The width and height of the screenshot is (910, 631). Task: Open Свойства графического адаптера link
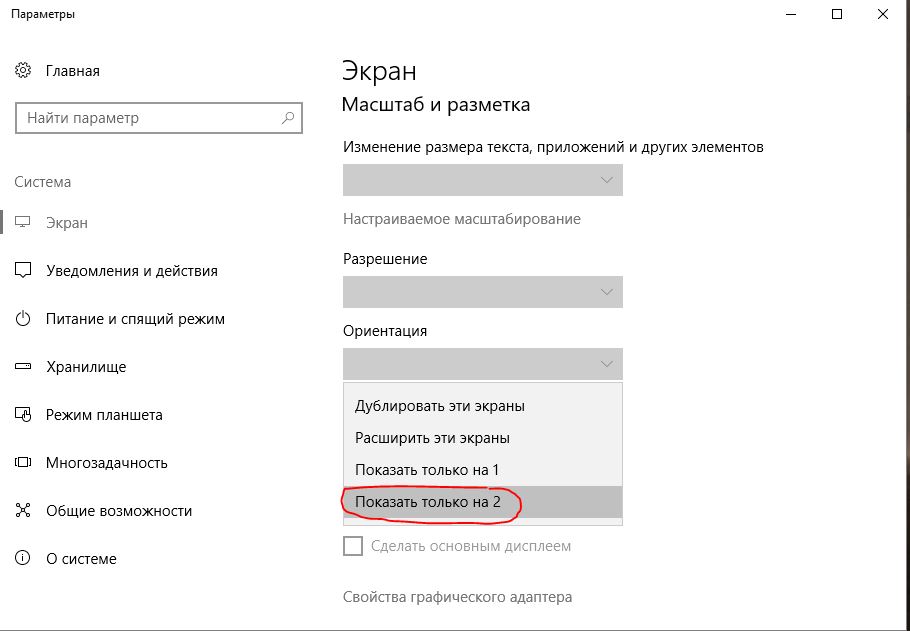pos(457,597)
